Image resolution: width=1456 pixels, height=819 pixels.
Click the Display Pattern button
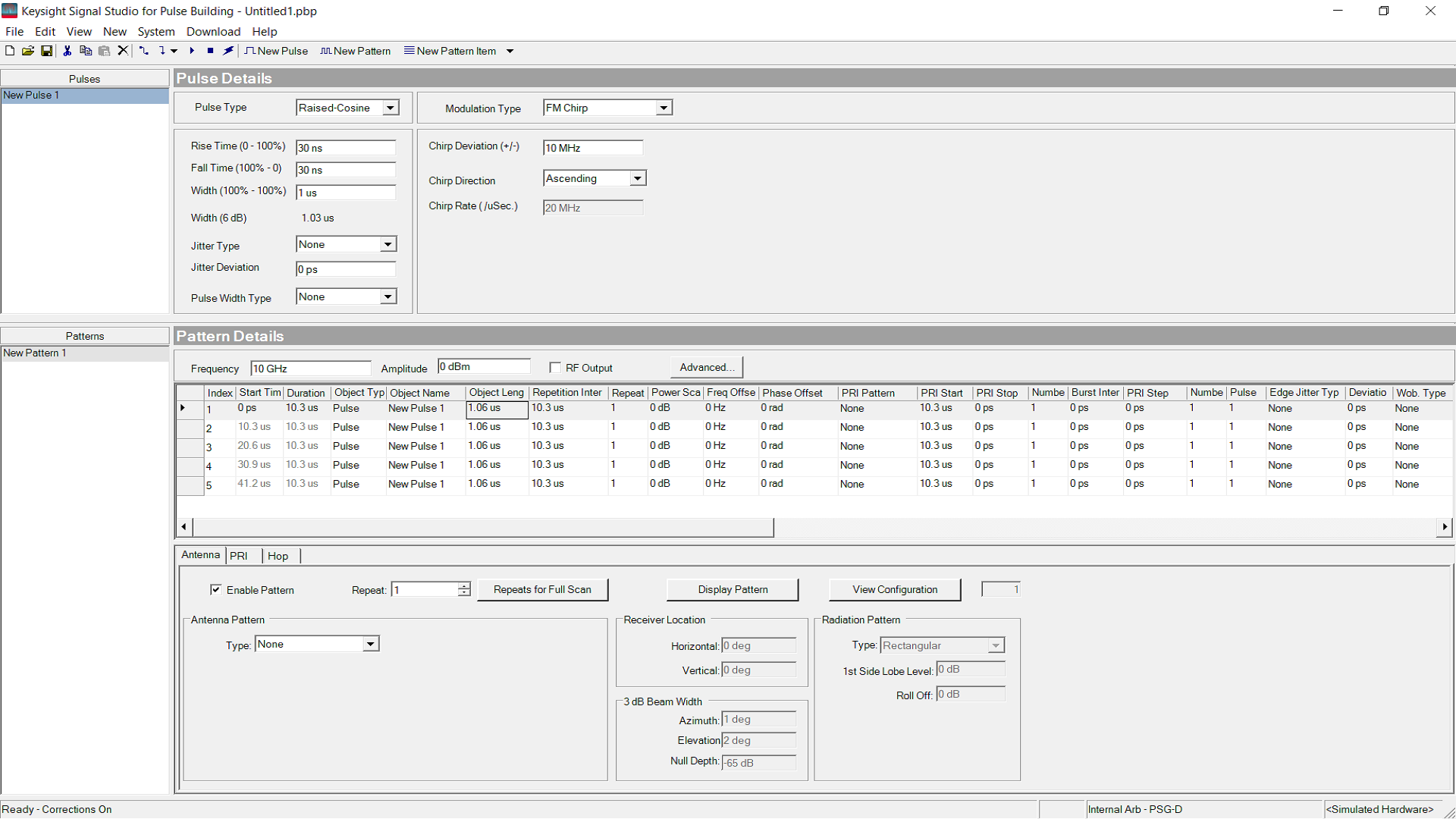[732, 589]
